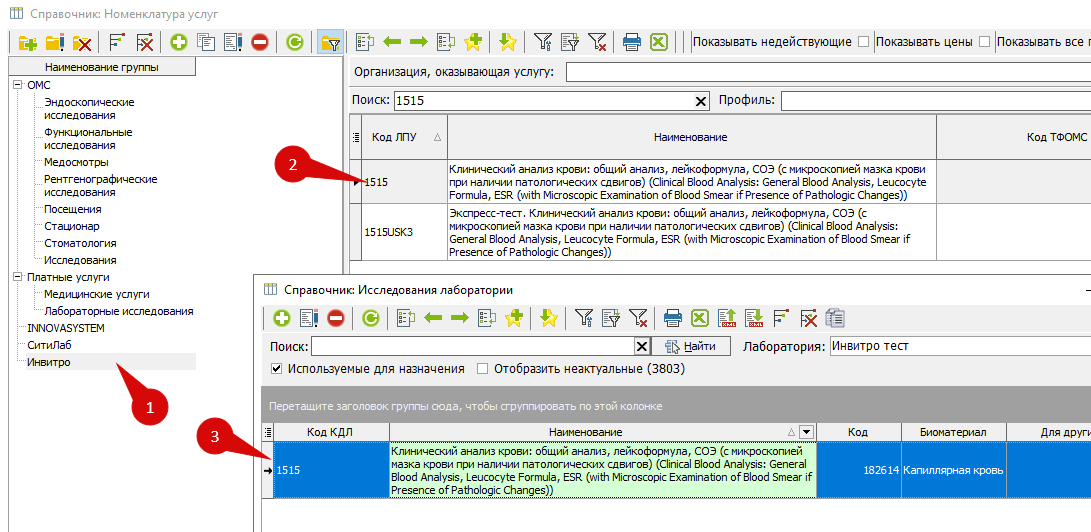The height and width of the screenshot is (532, 1091).
Task: Open the Наименование column filter dropdown
Action: click(x=807, y=432)
